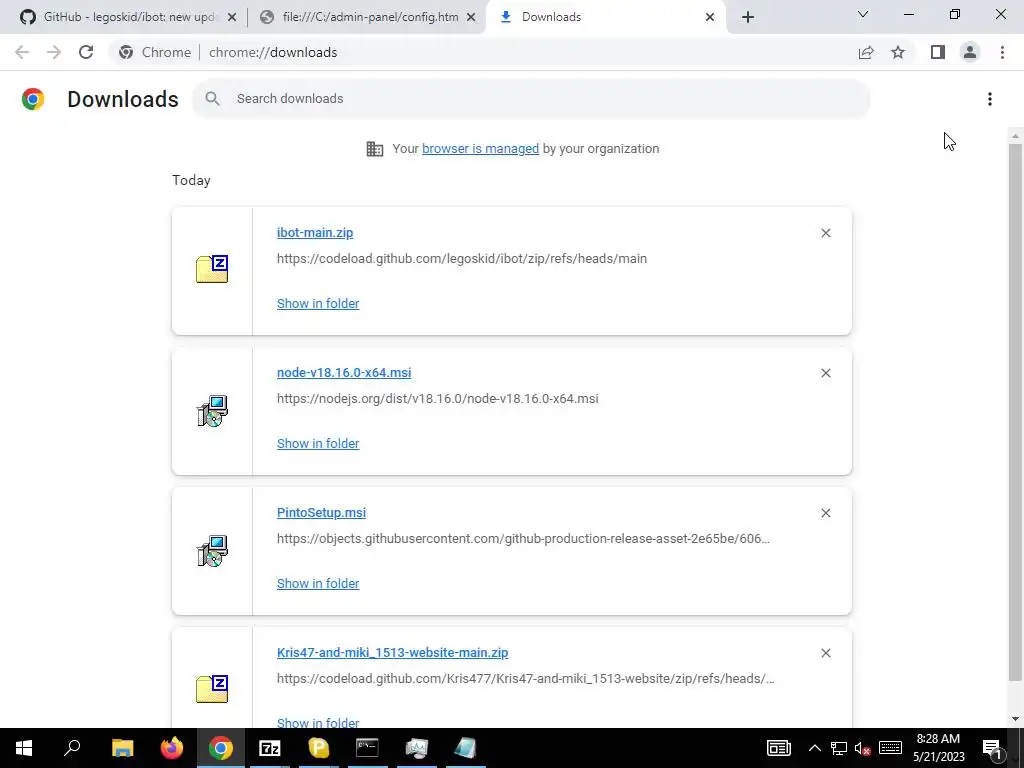The width and height of the screenshot is (1024, 768).
Task: Click the back navigation arrow
Action: (22, 52)
